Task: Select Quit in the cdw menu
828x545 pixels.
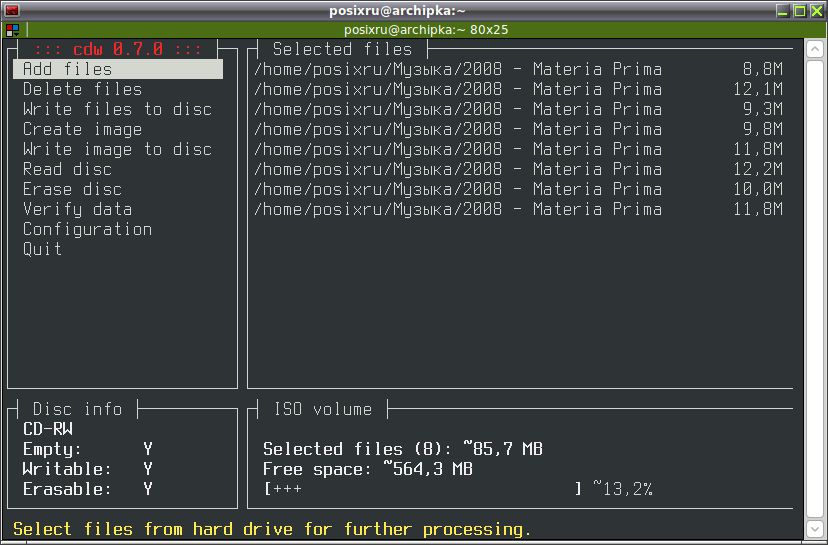Action: point(42,249)
